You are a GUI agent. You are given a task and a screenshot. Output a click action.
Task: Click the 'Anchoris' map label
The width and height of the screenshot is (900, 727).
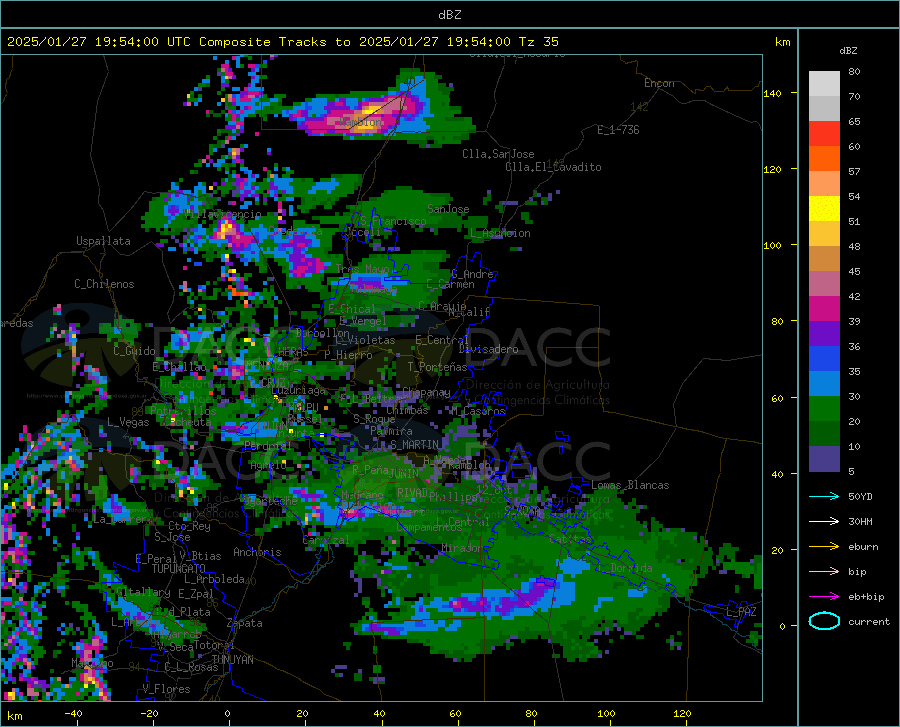pos(257,552)
